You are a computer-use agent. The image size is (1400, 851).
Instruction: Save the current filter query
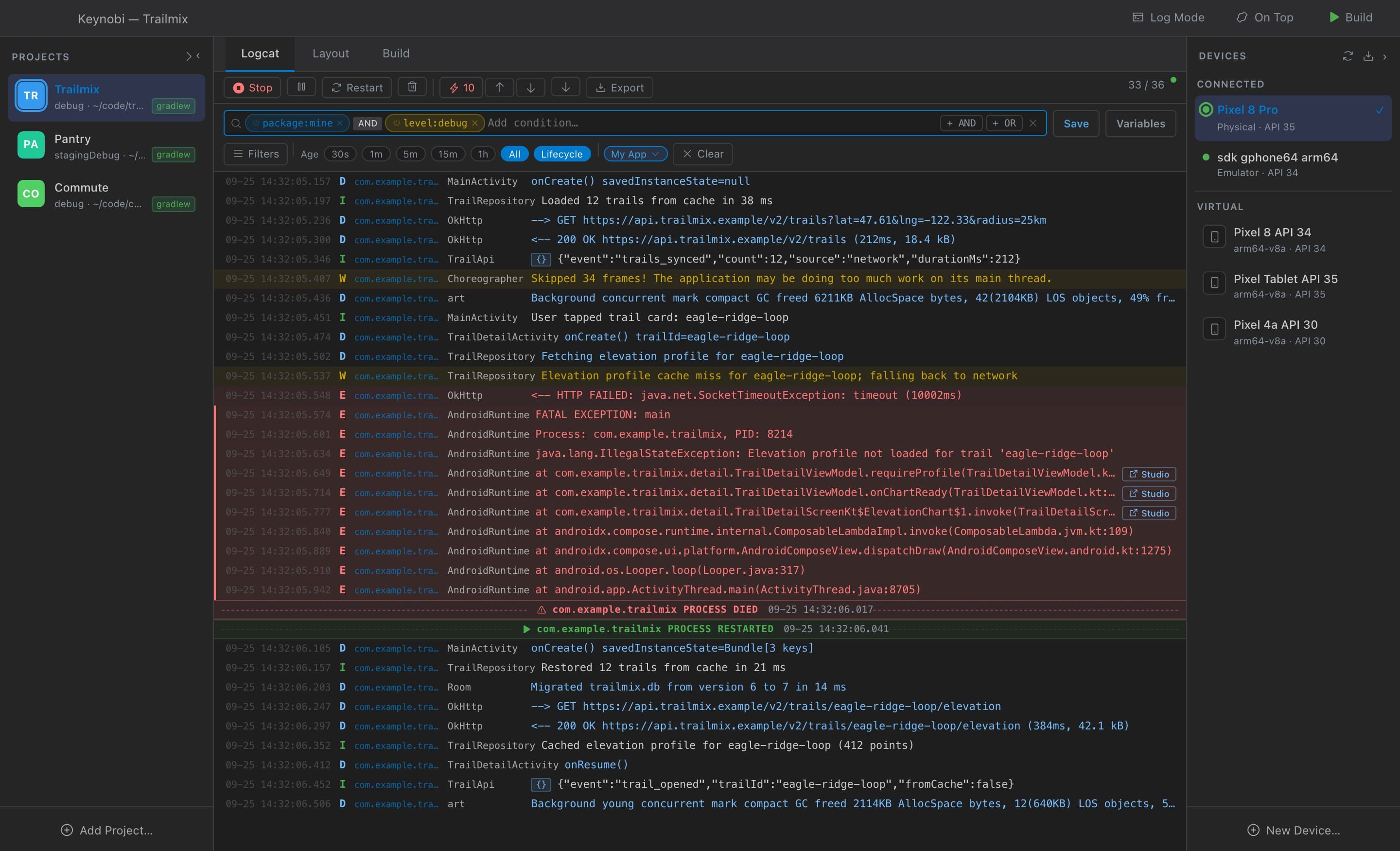click(x=1076, y=124)
